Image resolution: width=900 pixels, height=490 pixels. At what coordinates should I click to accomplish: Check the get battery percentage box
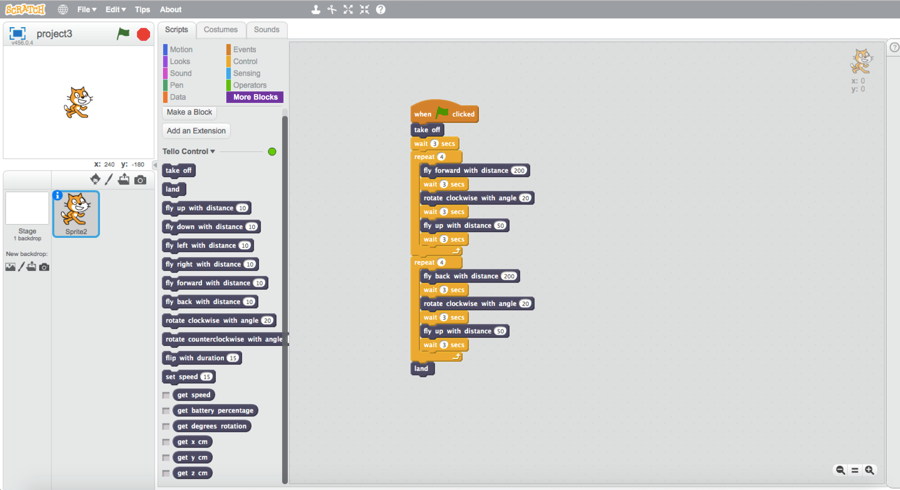(x=166, y=411)
